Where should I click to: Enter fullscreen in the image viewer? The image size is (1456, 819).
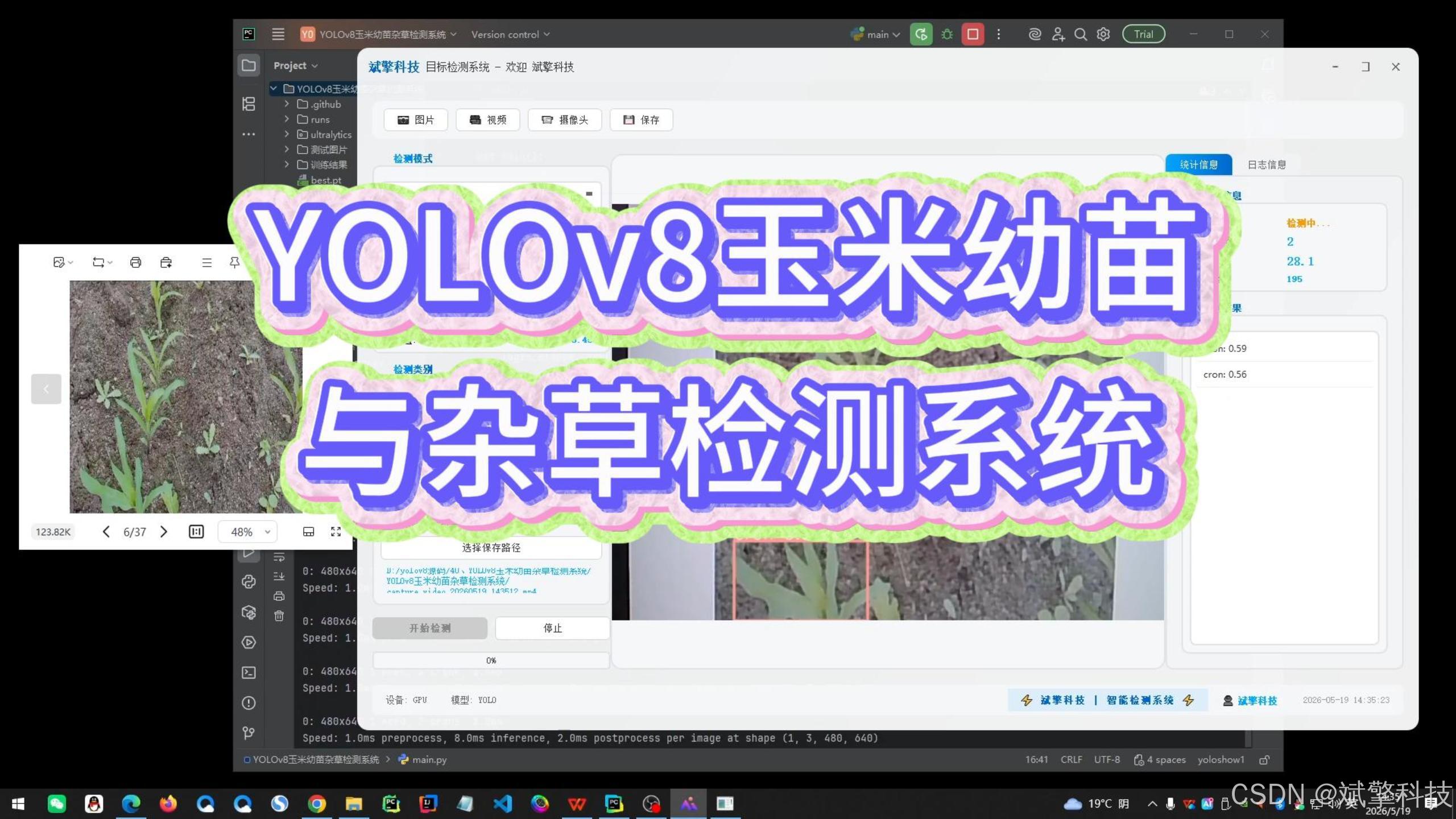tap(336, 532)
